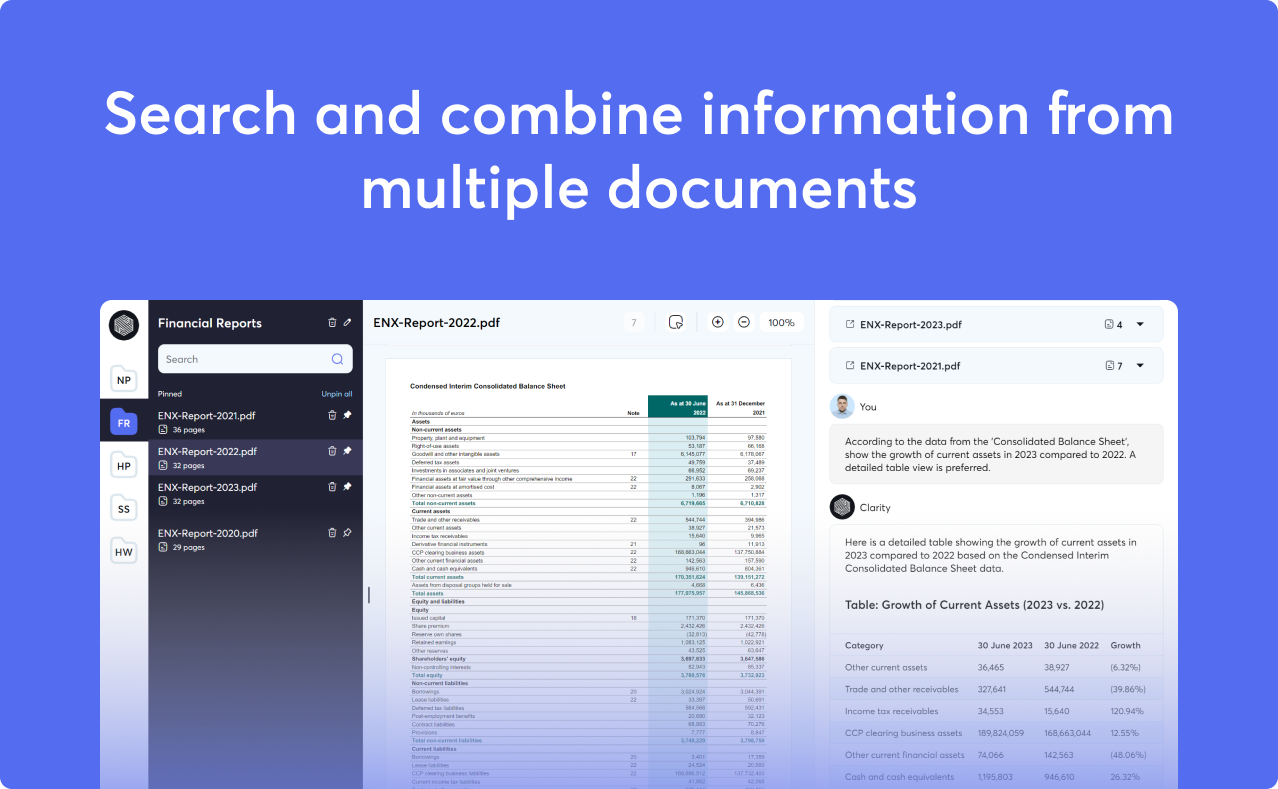Click the ENX-Report-2022.pdf viewer title
Screen dimensions: 1278x789
436,323
